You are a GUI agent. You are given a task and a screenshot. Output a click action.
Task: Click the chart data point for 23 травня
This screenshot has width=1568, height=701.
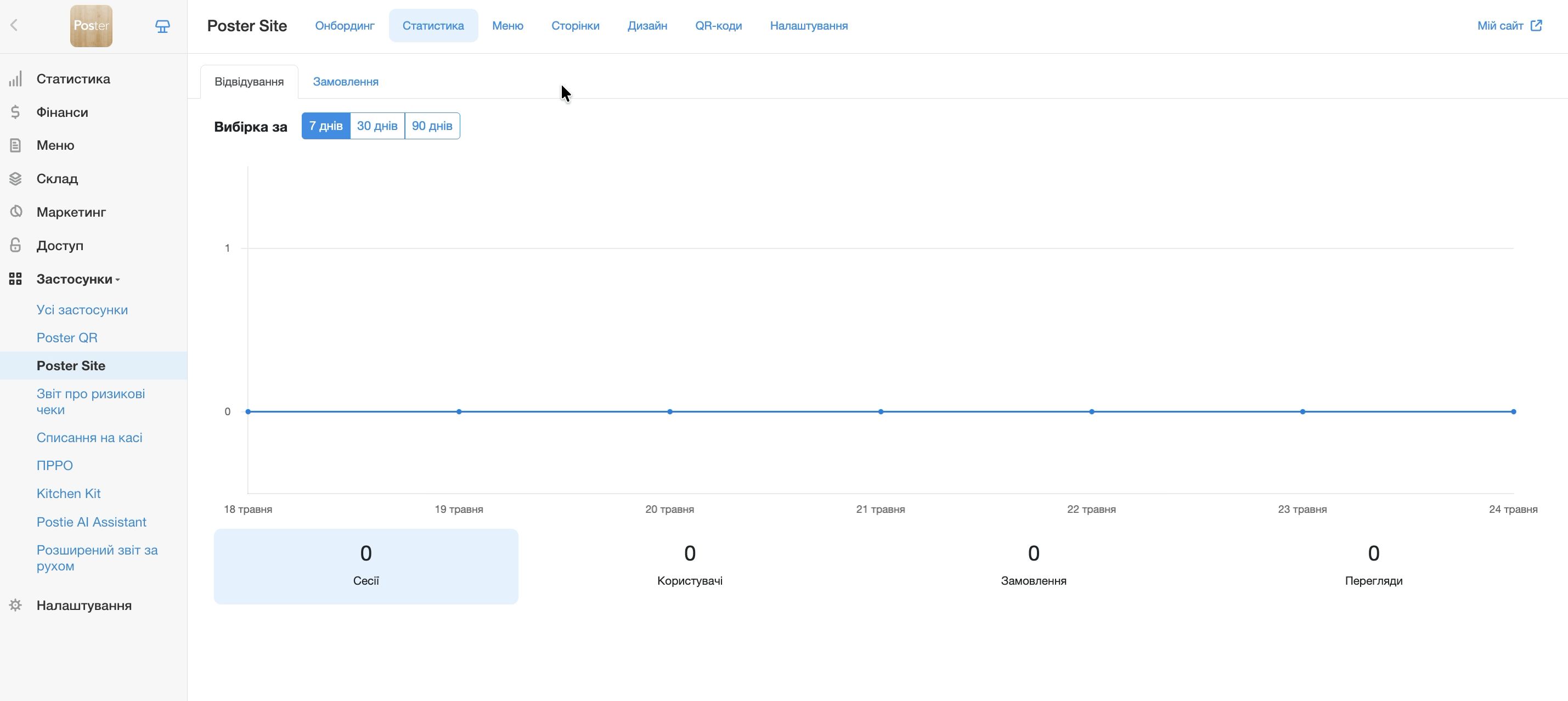coord(1302,412)
